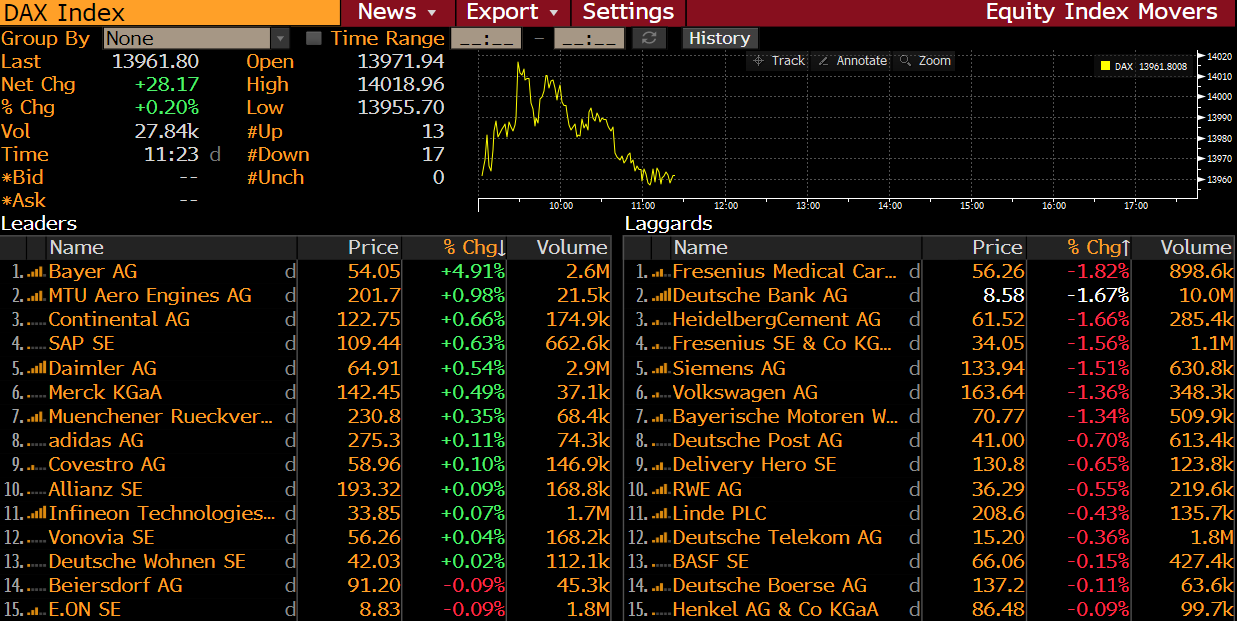
Task: Select Bayerische Motoren W name
Action: tap(785, 417)
